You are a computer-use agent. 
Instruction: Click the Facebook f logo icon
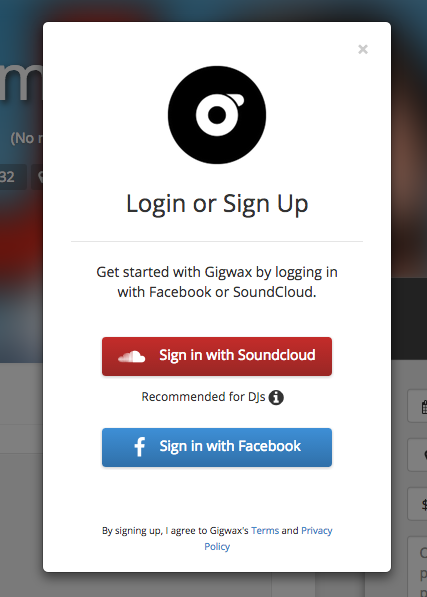point(140,447)
